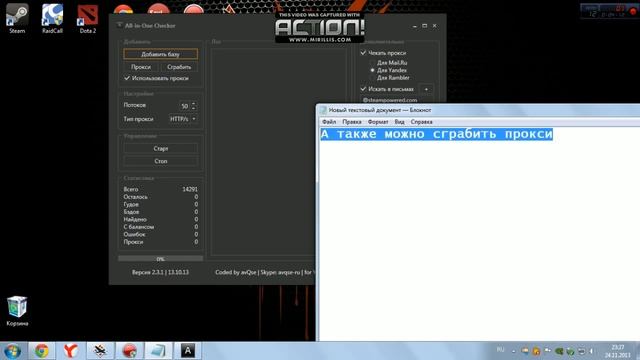This screenshot has width=640, height=360.
Task: Click 'Coded by avQse' footer text
Action: tap(236, 272)
